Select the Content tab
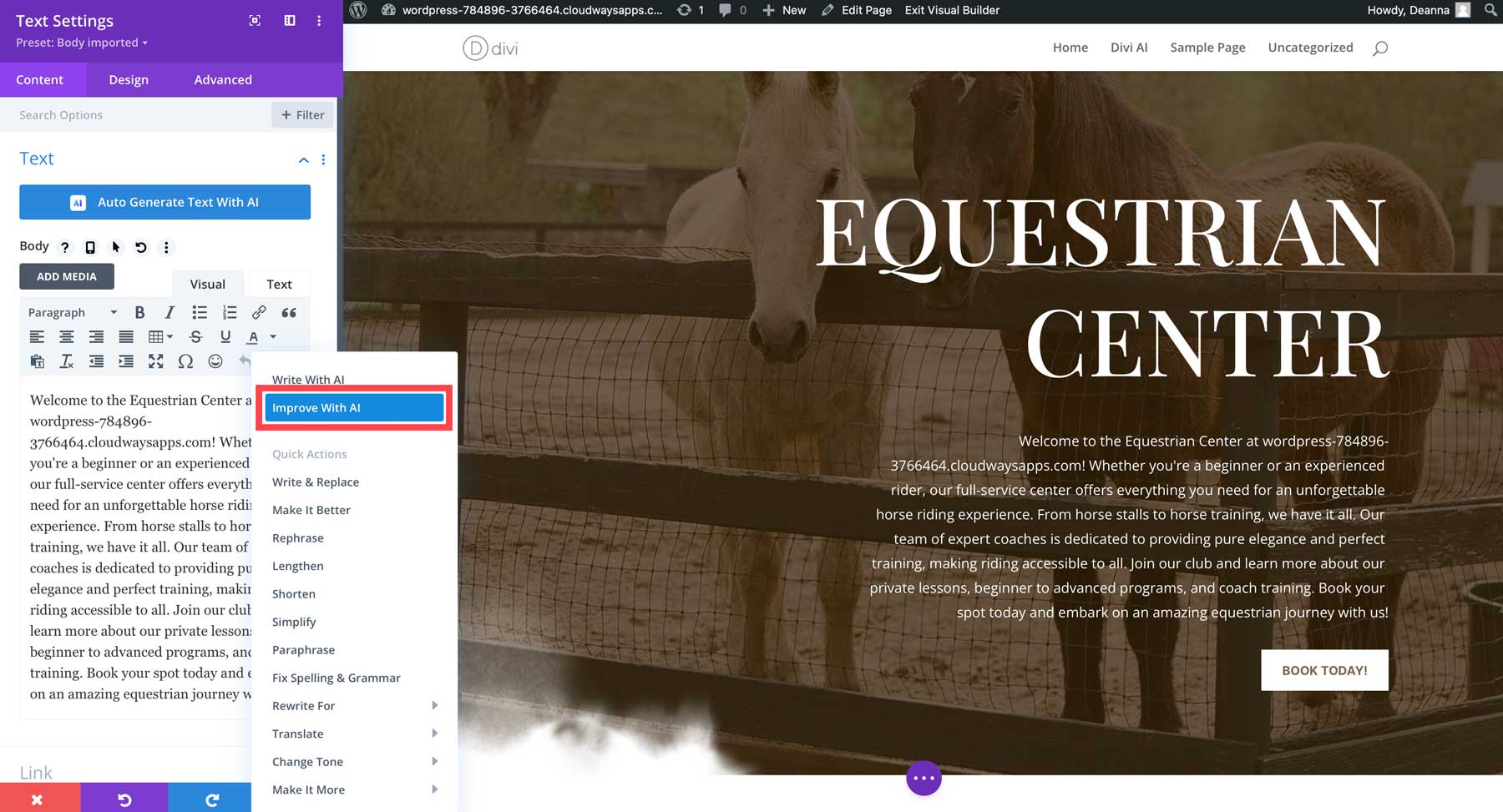 [40, 80]
